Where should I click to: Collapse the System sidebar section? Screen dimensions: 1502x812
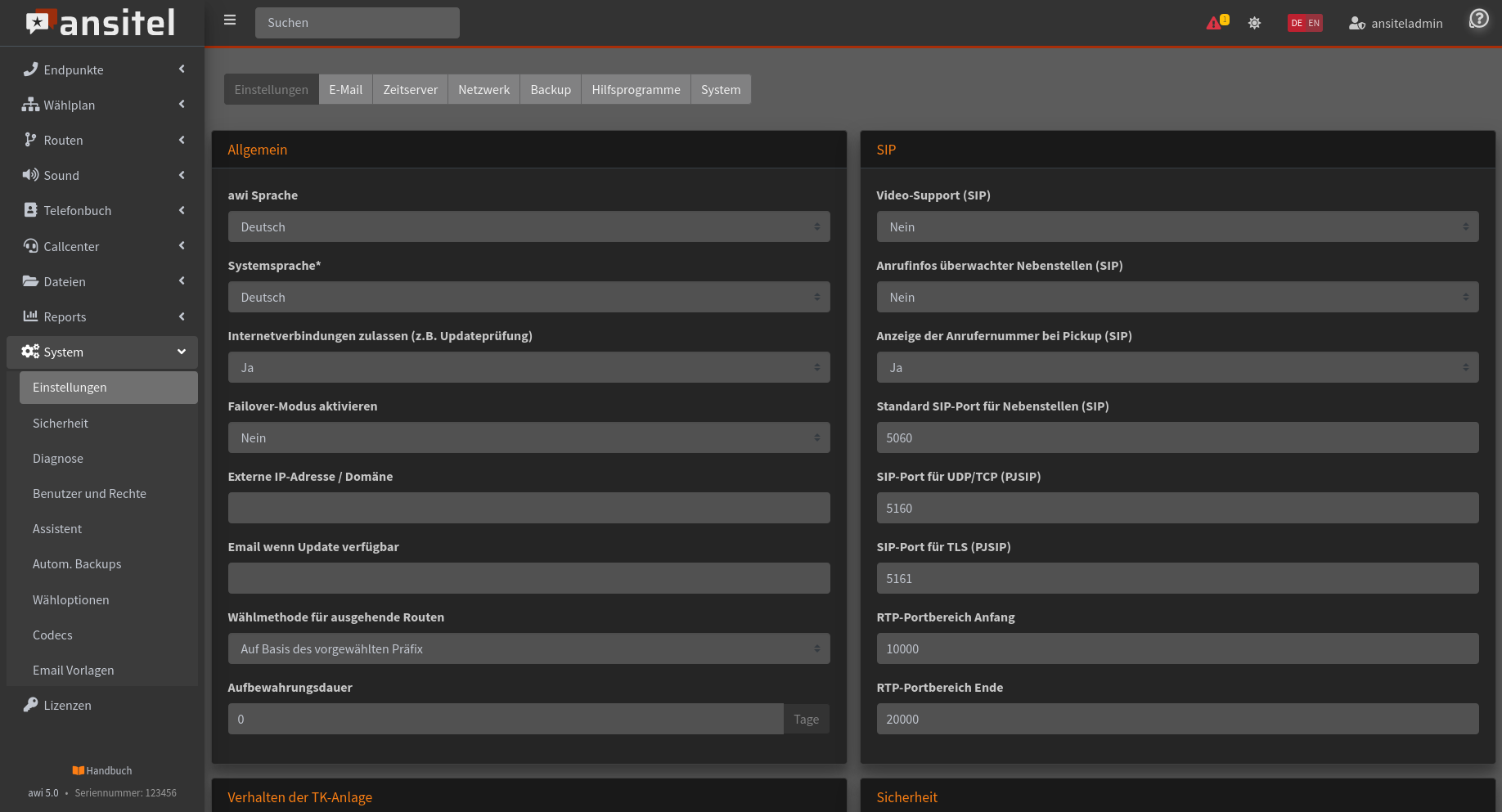point(102,352)
